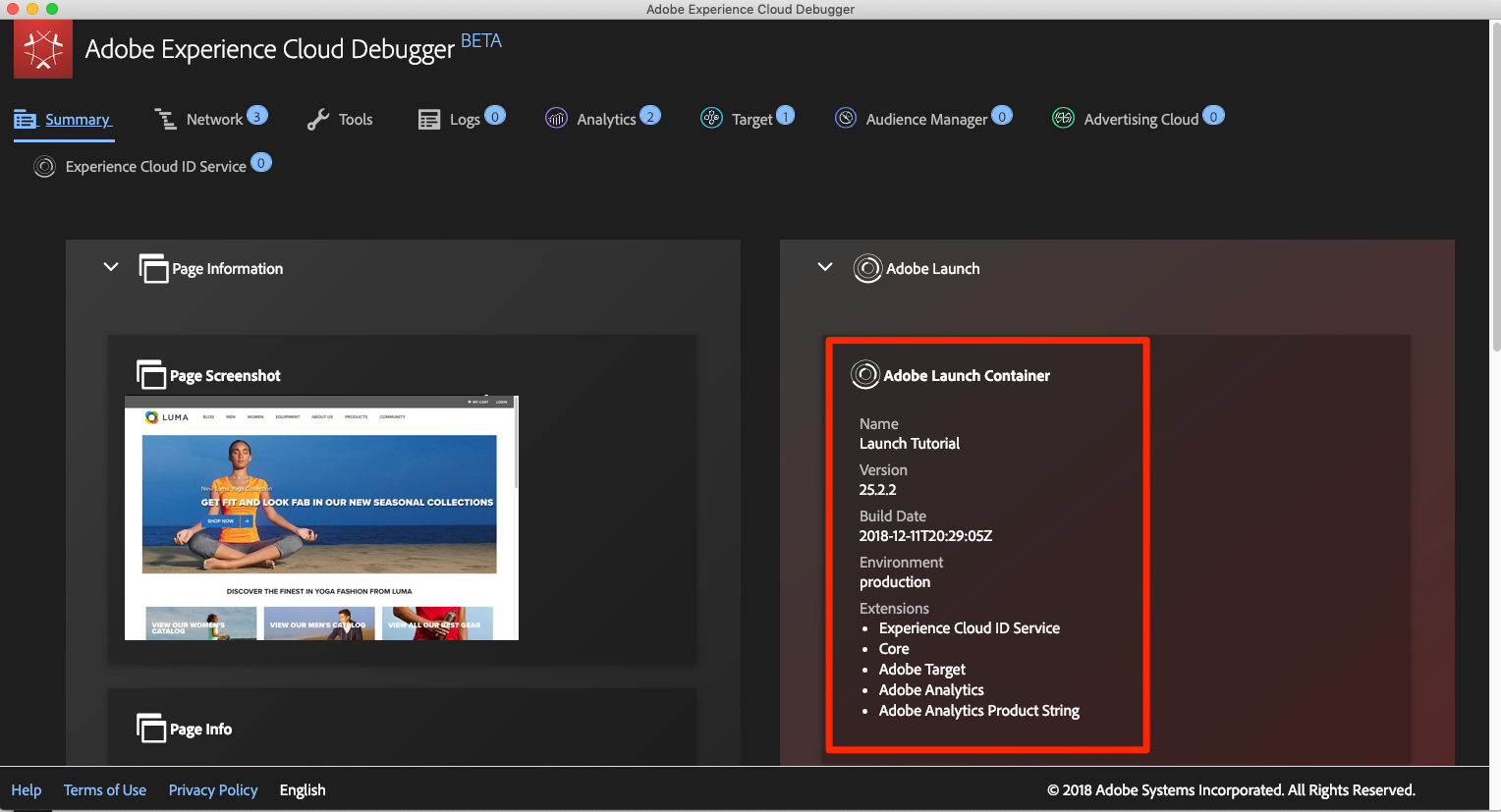1501x812 pixels.
Task: Open the Terms of Use link
Action: (x=105, y=790)
